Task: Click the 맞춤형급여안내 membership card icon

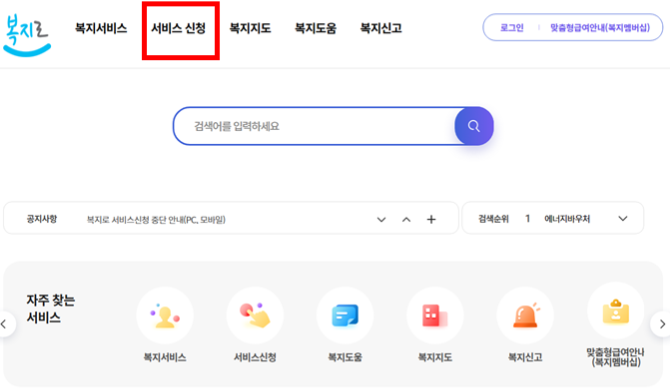Action: (616, 311)
